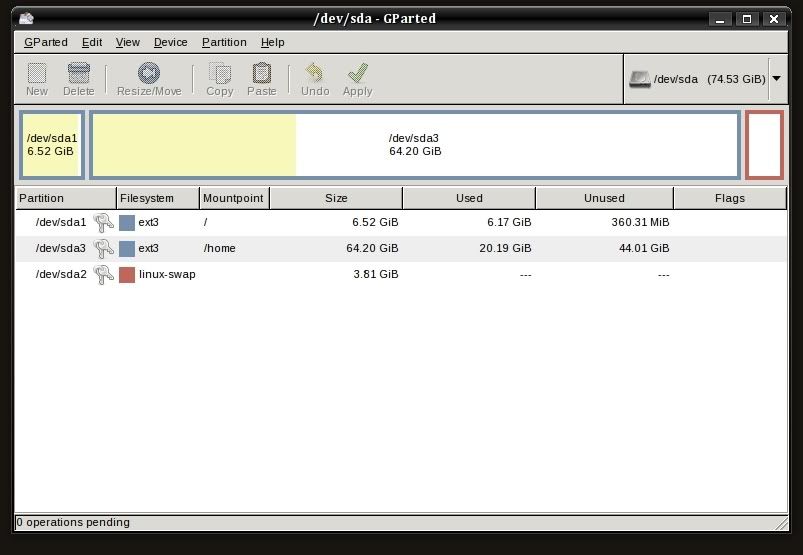
Task: Click the GParted title bar application icon
Action: (x=26, y=19)
